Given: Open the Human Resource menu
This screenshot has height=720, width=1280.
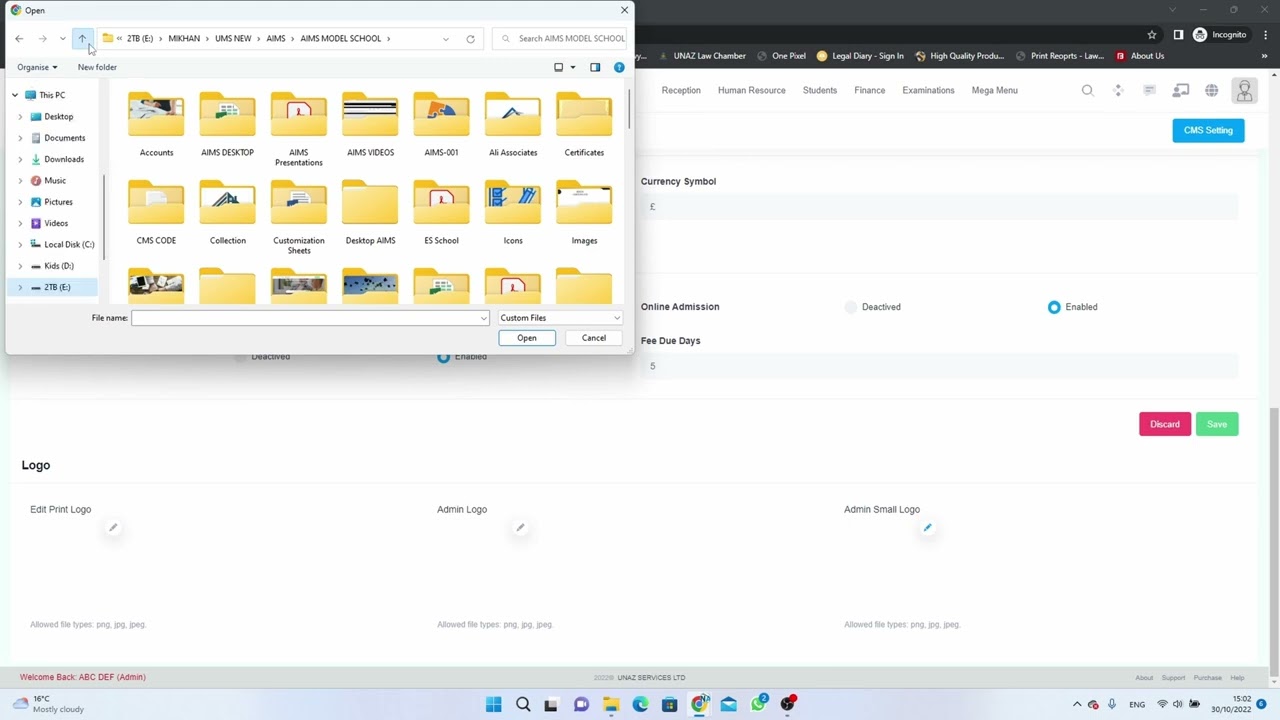Looking at the screenshot, I should [x=751, y=90].
